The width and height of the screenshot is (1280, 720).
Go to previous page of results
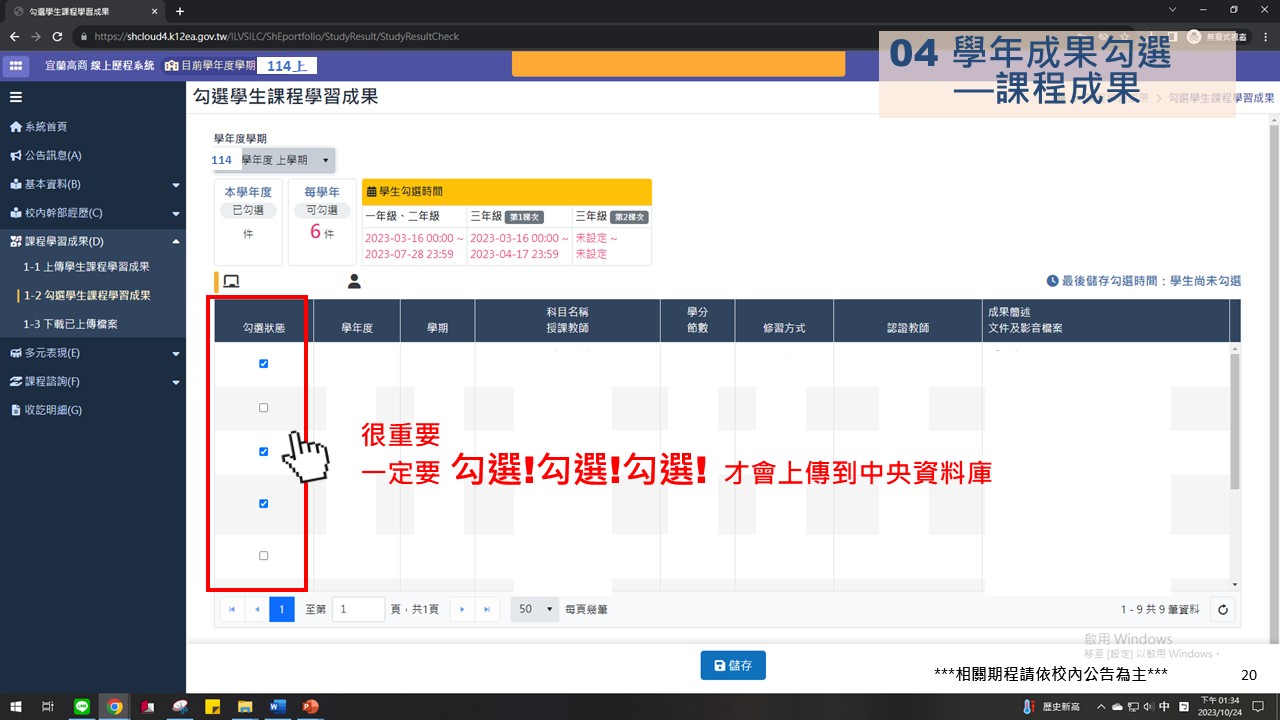pyautogui.click(x=257, y=609)
